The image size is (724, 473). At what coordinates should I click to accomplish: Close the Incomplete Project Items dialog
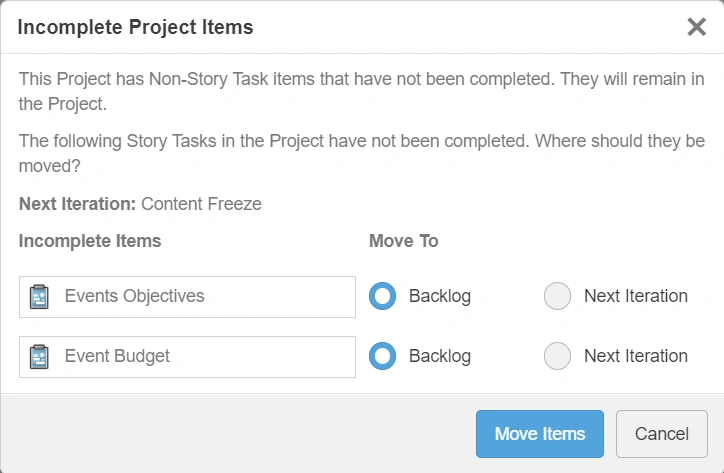[x=697, y=27]
